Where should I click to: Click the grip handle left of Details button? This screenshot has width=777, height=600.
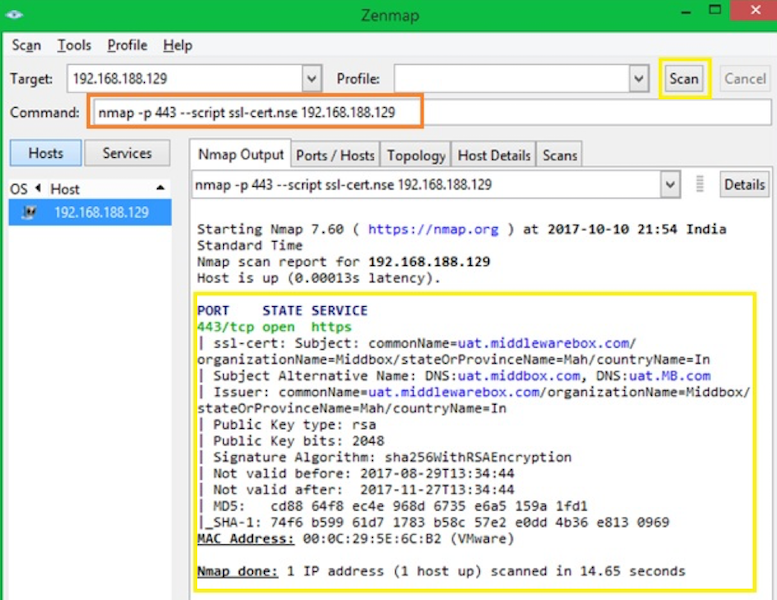click(x=700, y=184)
